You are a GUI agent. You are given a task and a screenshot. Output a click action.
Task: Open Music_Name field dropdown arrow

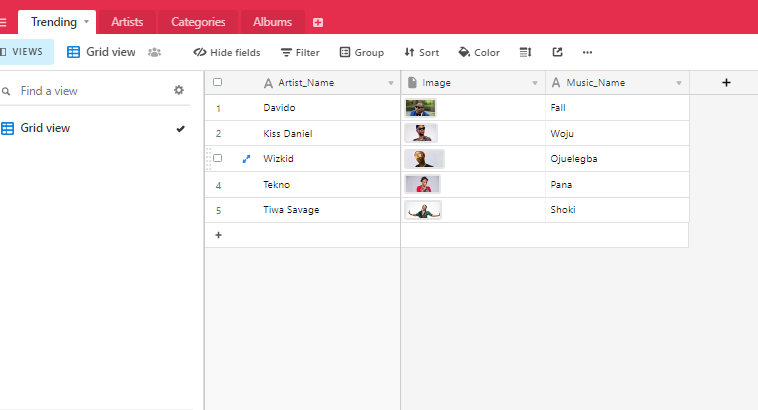679,83
